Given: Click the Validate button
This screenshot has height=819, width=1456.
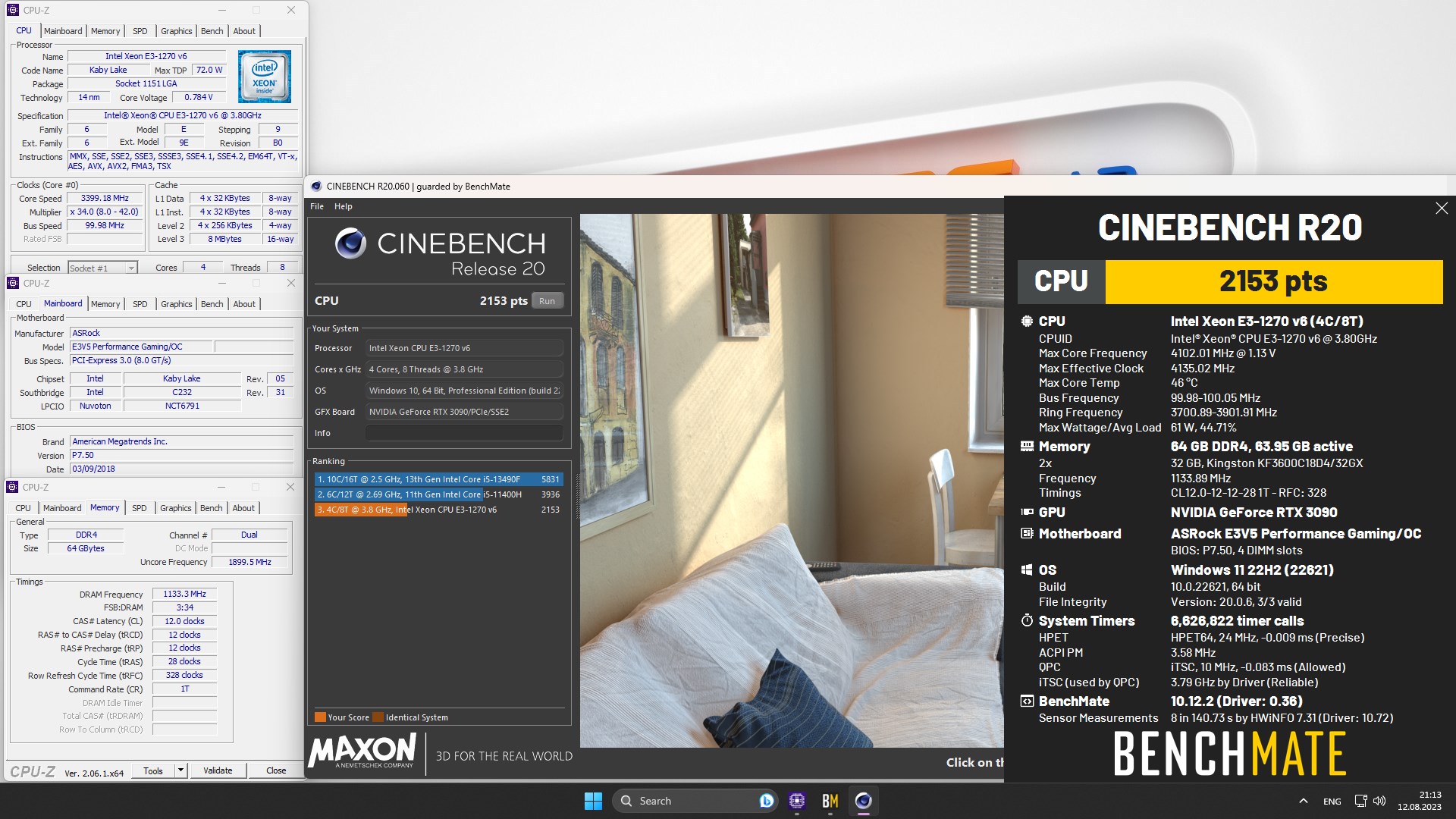Looking at the screenshot, I should [x=218, y=770].
